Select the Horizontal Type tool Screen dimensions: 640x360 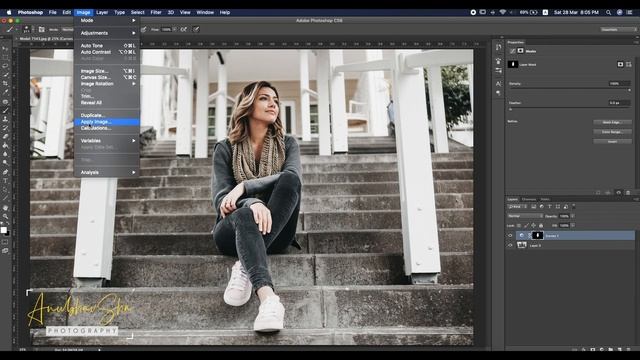(x=5, y=181)
